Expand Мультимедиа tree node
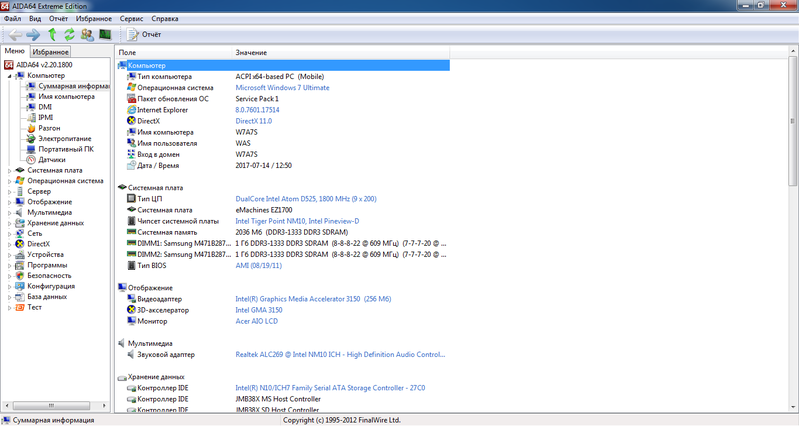The width and height of the screenshot is (799, 426). (9, 213)
